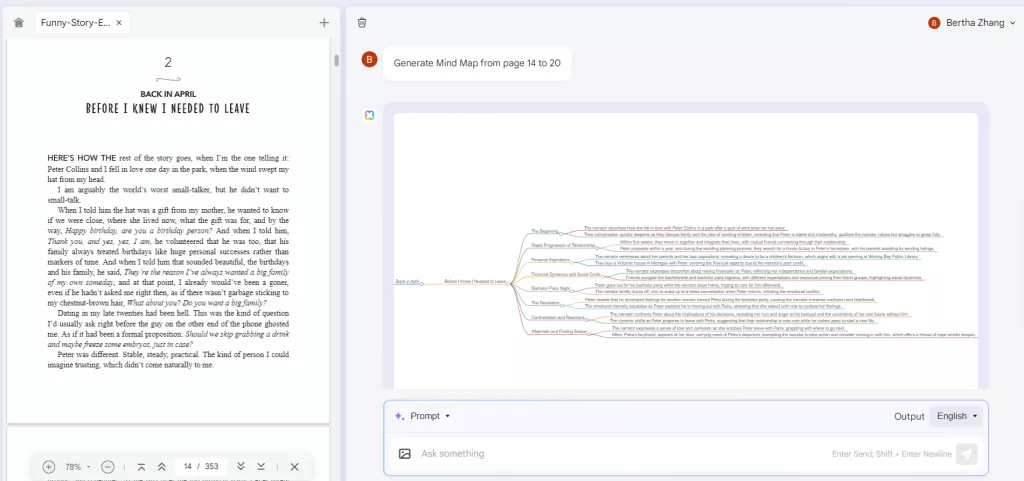Attach an image using the picture icon
The width and height of the screenshot is (1024, 481).
click(x=404, y=453)
